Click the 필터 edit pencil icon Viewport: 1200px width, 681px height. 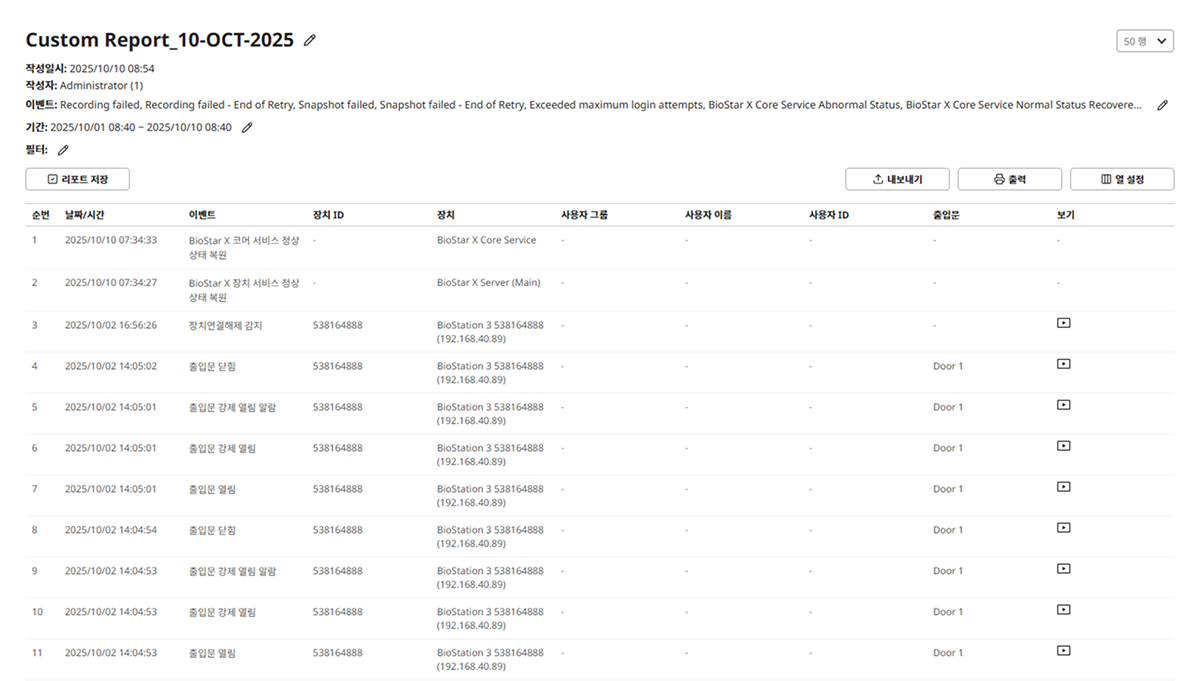63,150
